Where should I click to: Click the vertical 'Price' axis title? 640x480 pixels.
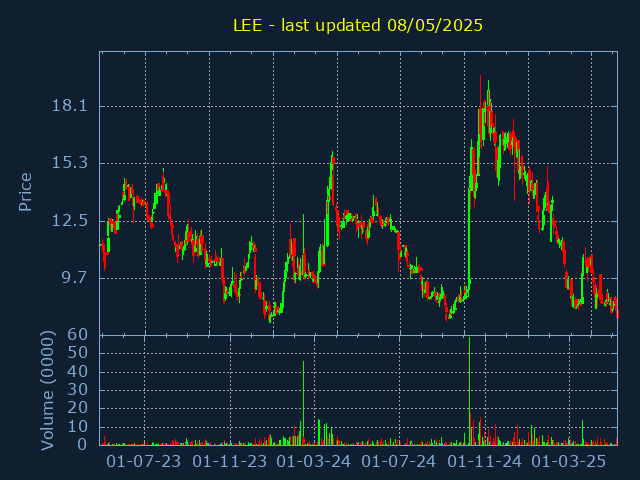[25, 192]
